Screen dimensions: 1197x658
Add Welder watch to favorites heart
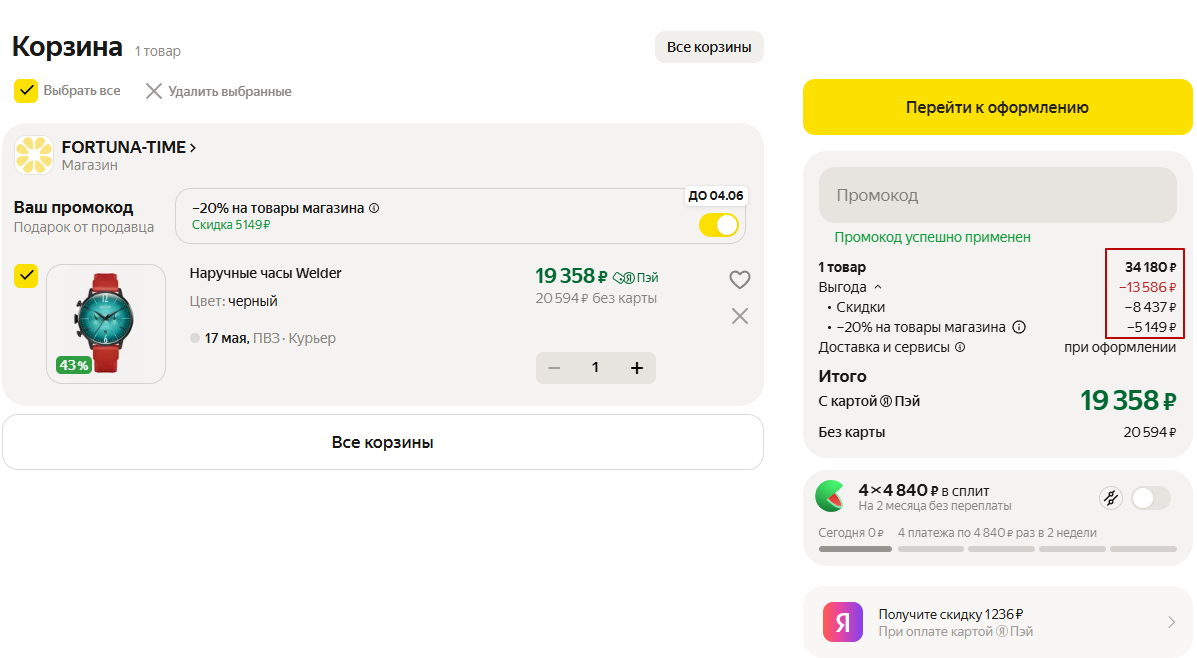click(x=739, y=280)
